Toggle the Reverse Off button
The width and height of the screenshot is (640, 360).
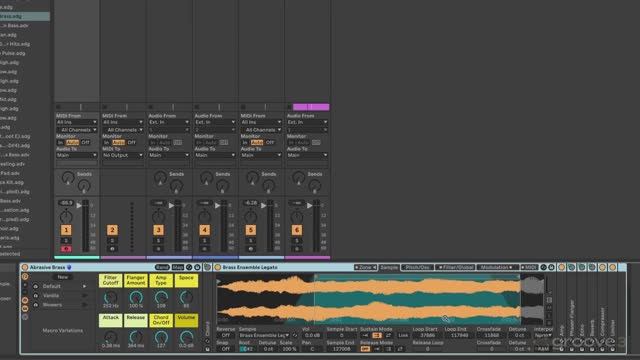click(226, 336)
